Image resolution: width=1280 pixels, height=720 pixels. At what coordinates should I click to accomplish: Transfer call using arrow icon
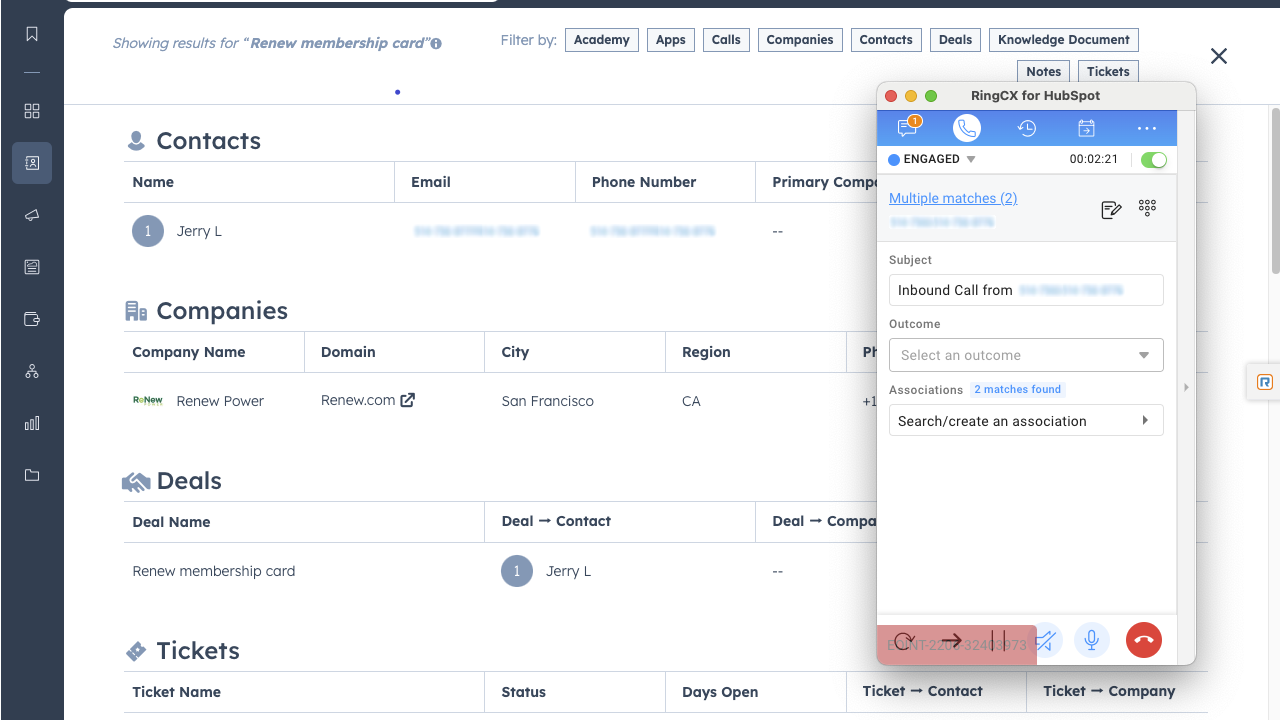[x=951, y=641]
